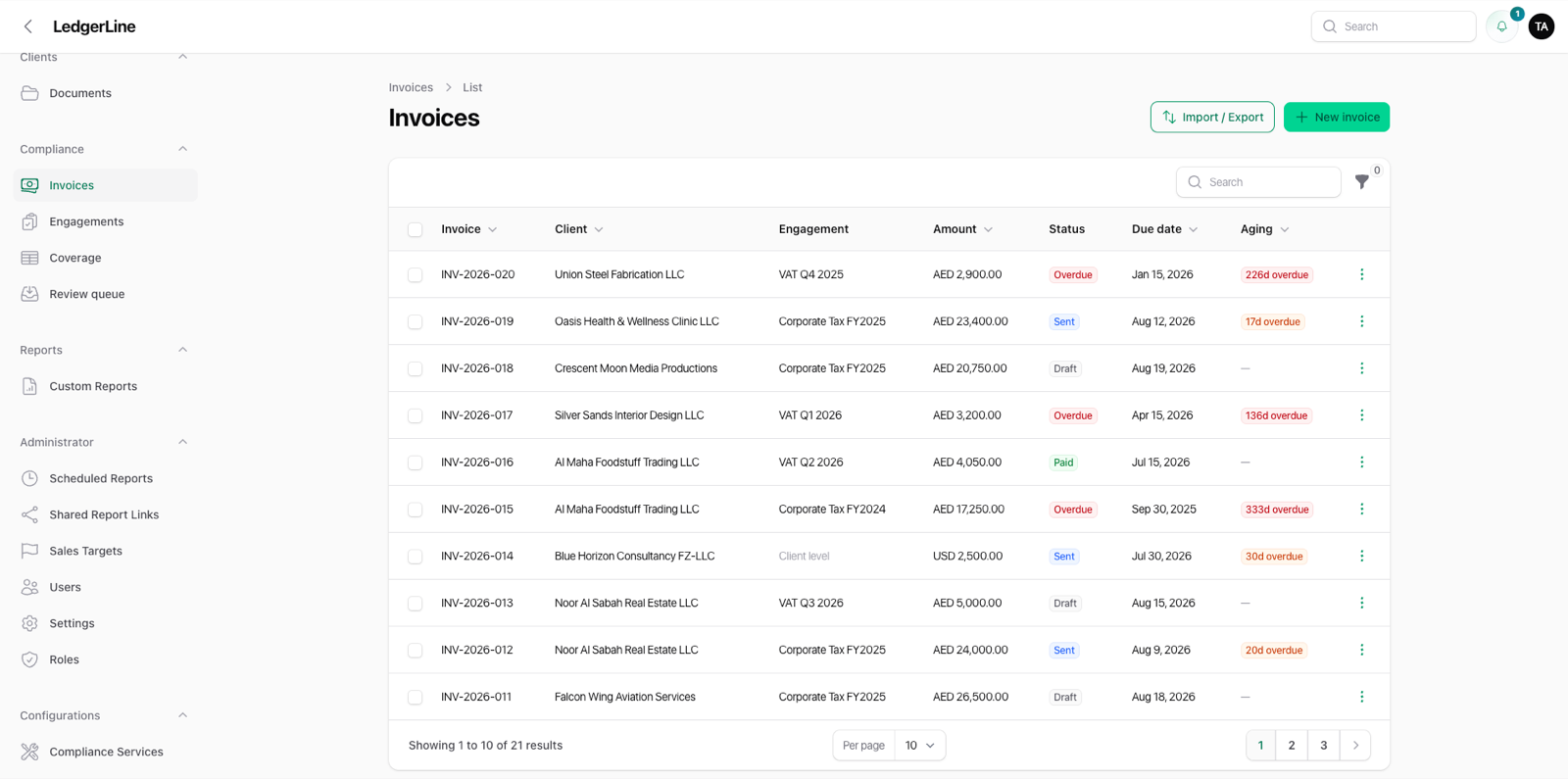
Task: Click the Compliance Services tools icon
Action: (x=30, y=752)
